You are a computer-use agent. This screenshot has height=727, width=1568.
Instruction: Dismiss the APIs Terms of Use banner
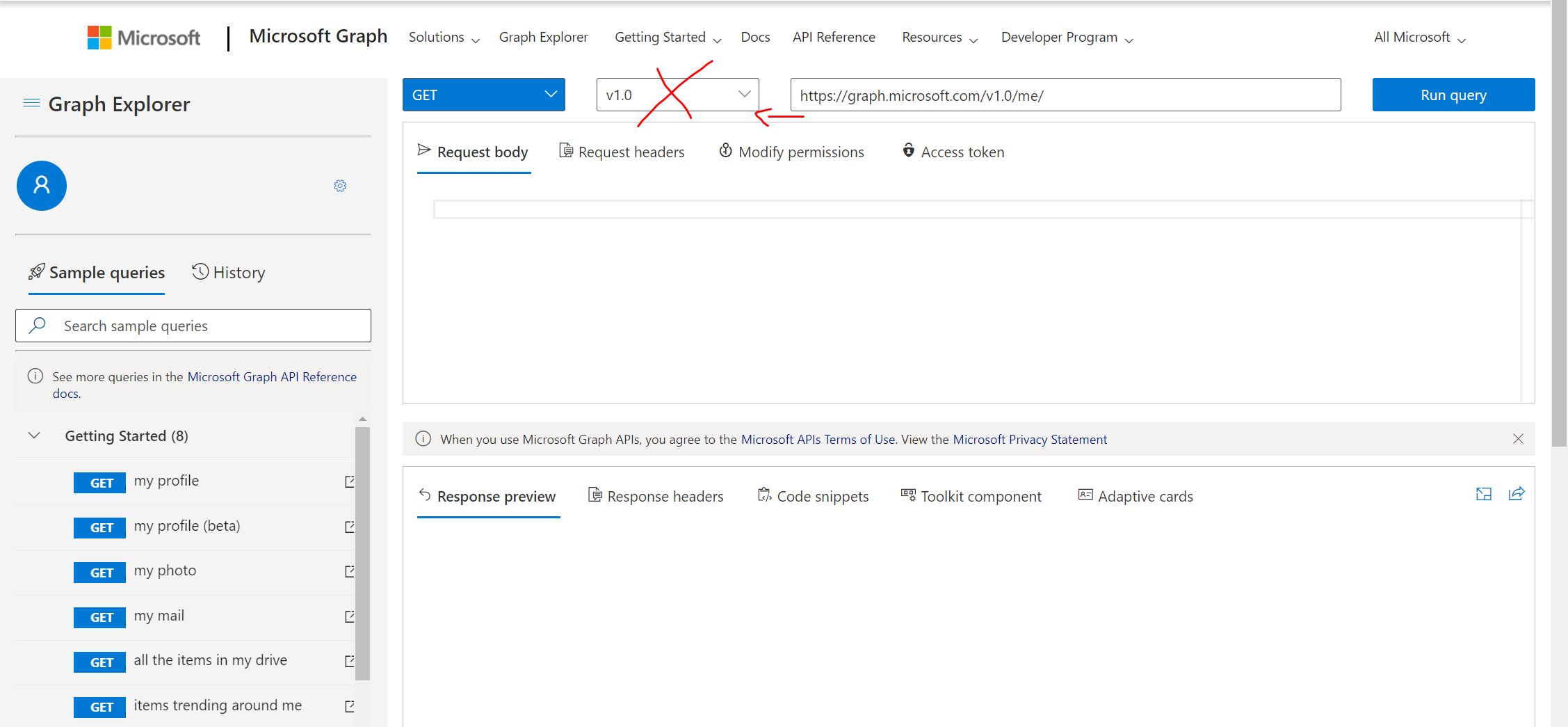pos(1518,439)
